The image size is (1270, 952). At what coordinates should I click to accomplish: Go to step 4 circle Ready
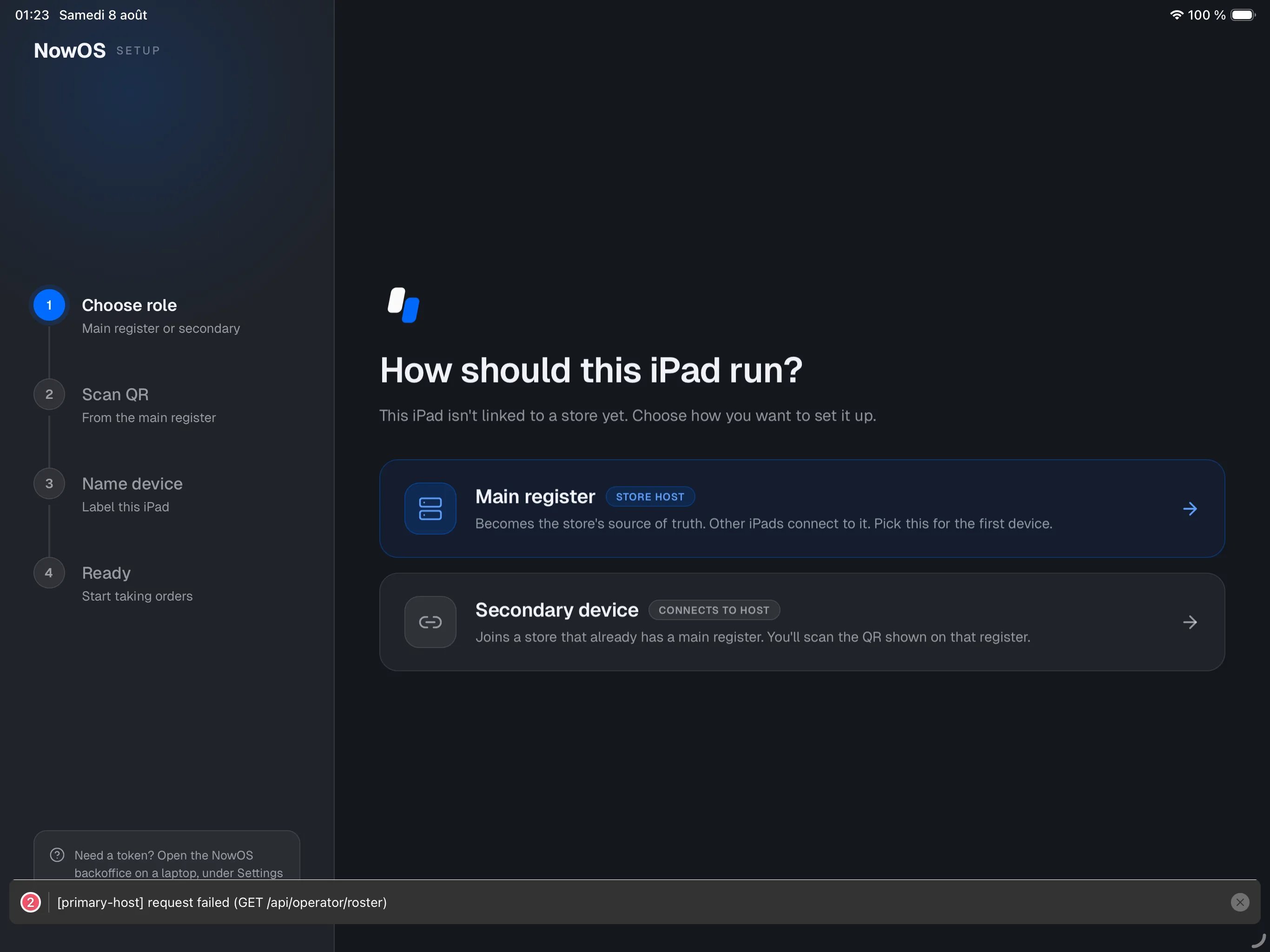[x=49, y=573]
